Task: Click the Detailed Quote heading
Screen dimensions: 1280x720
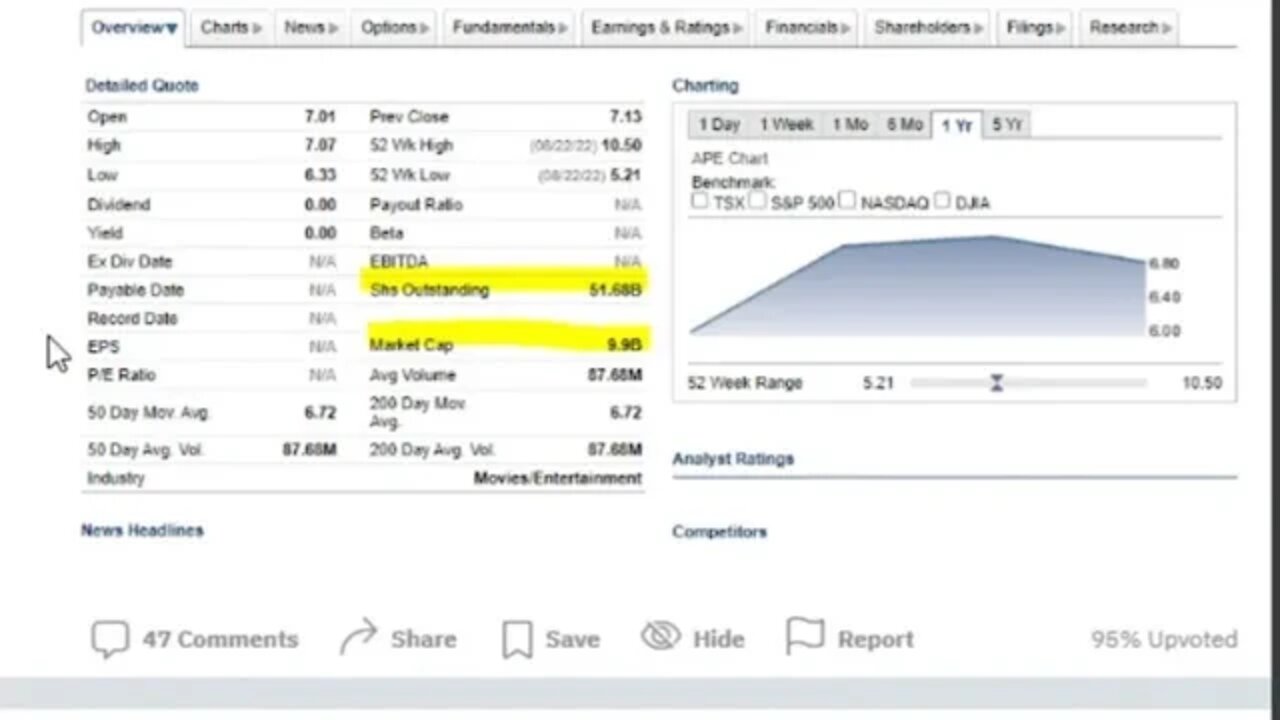Action: click(x=142, y=86)
